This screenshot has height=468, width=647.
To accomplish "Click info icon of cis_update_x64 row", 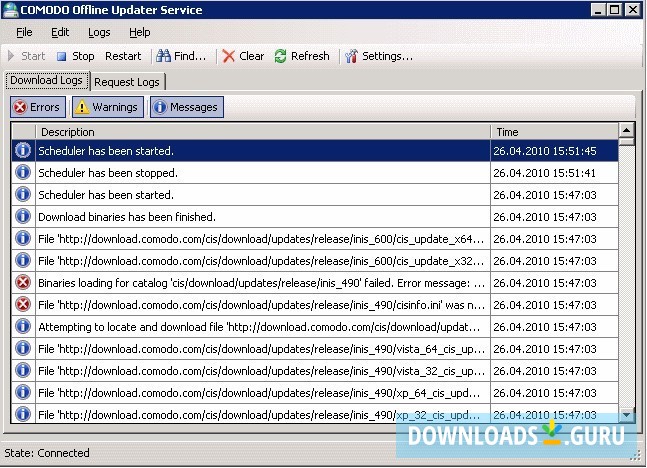I will coord(23,238).
